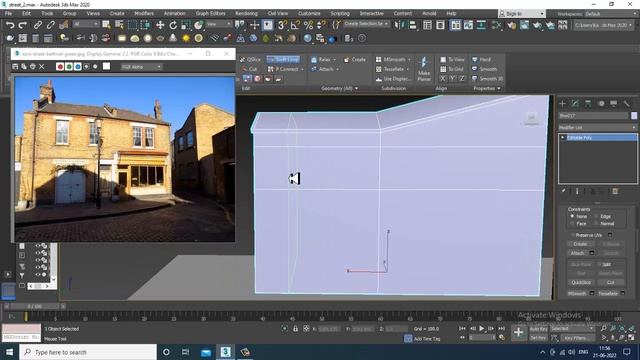
Task: Enable the green channel in image window
Action: [x=69, y=67]
